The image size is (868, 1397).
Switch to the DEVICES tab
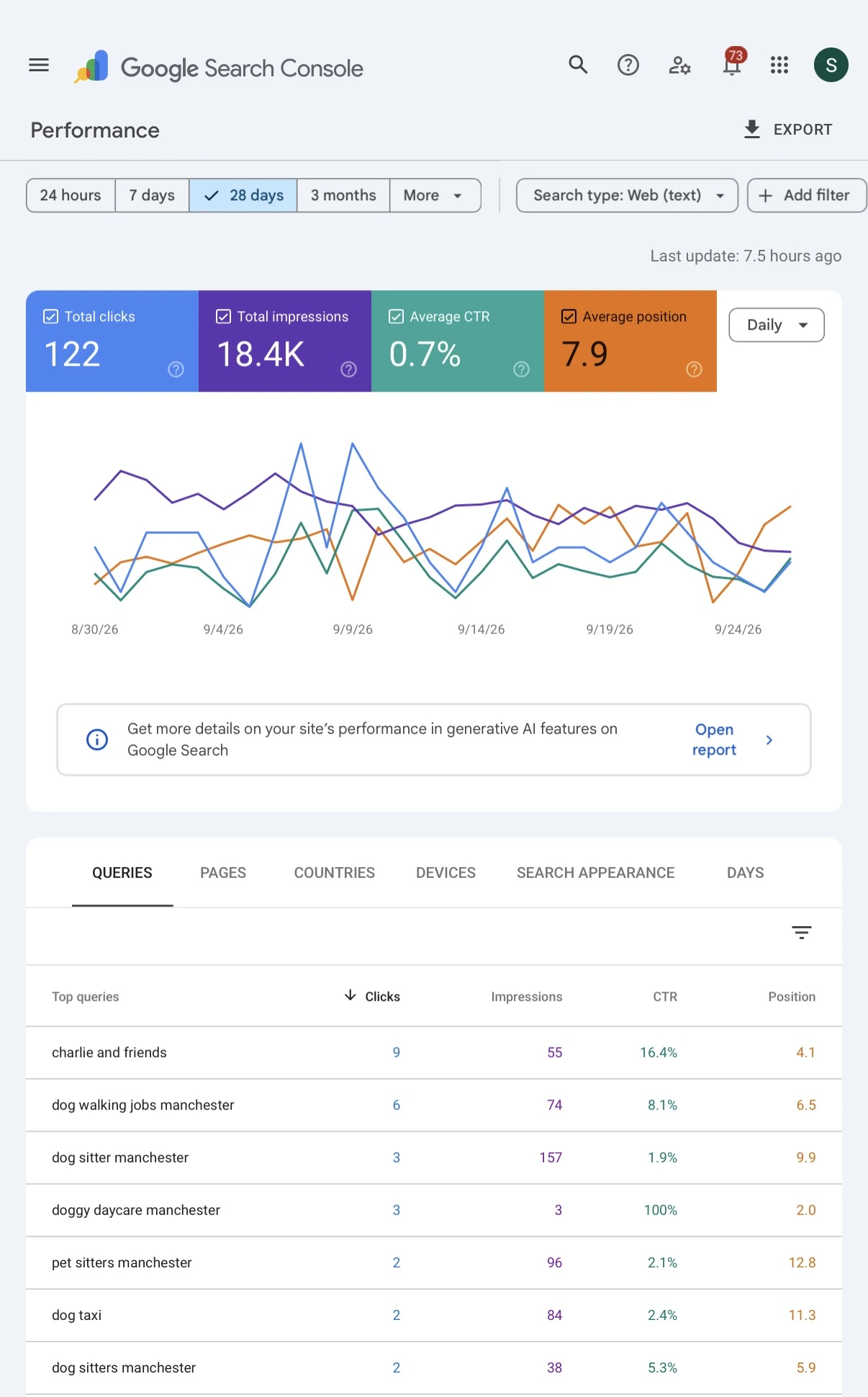446,873
